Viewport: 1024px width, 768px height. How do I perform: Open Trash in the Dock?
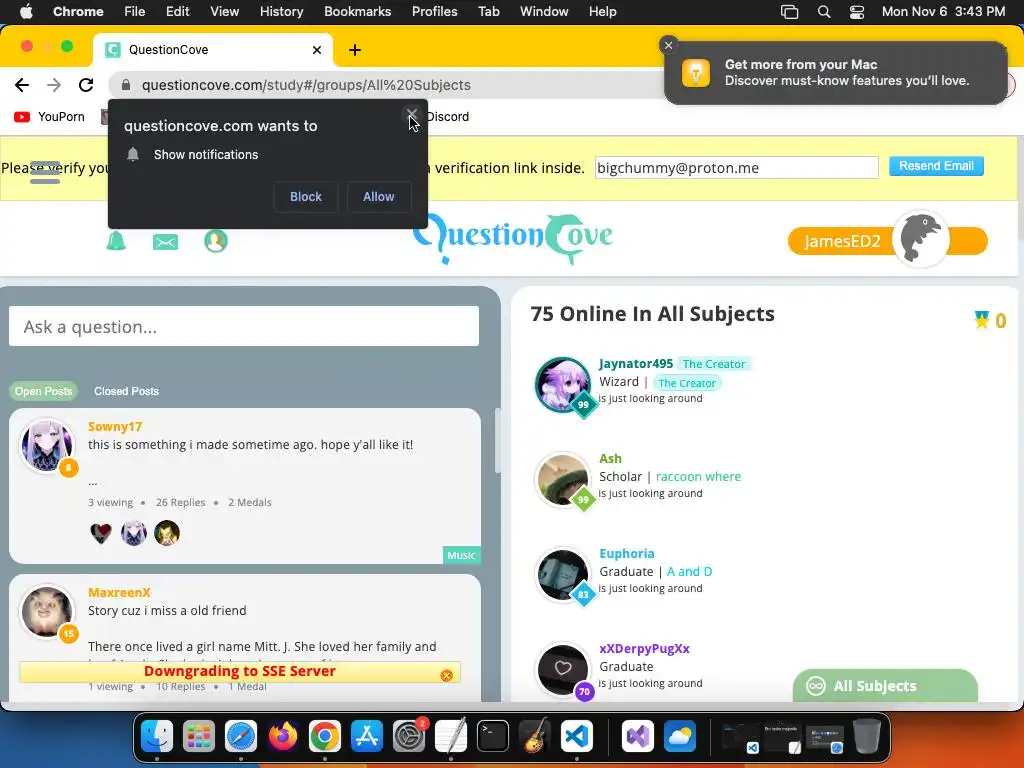point(867,737)
